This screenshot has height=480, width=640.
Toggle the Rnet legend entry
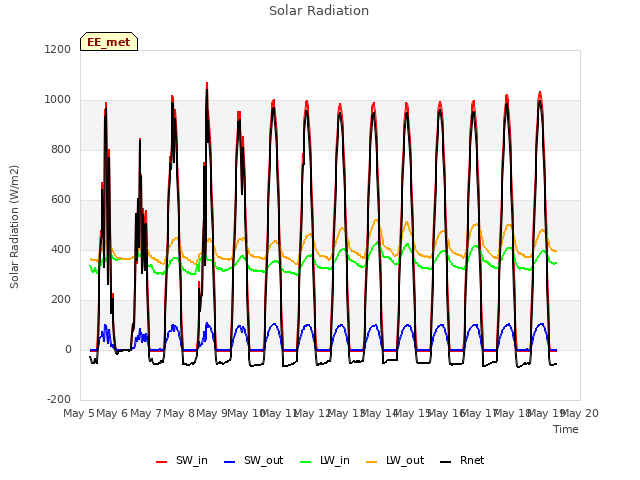point(462,461)
